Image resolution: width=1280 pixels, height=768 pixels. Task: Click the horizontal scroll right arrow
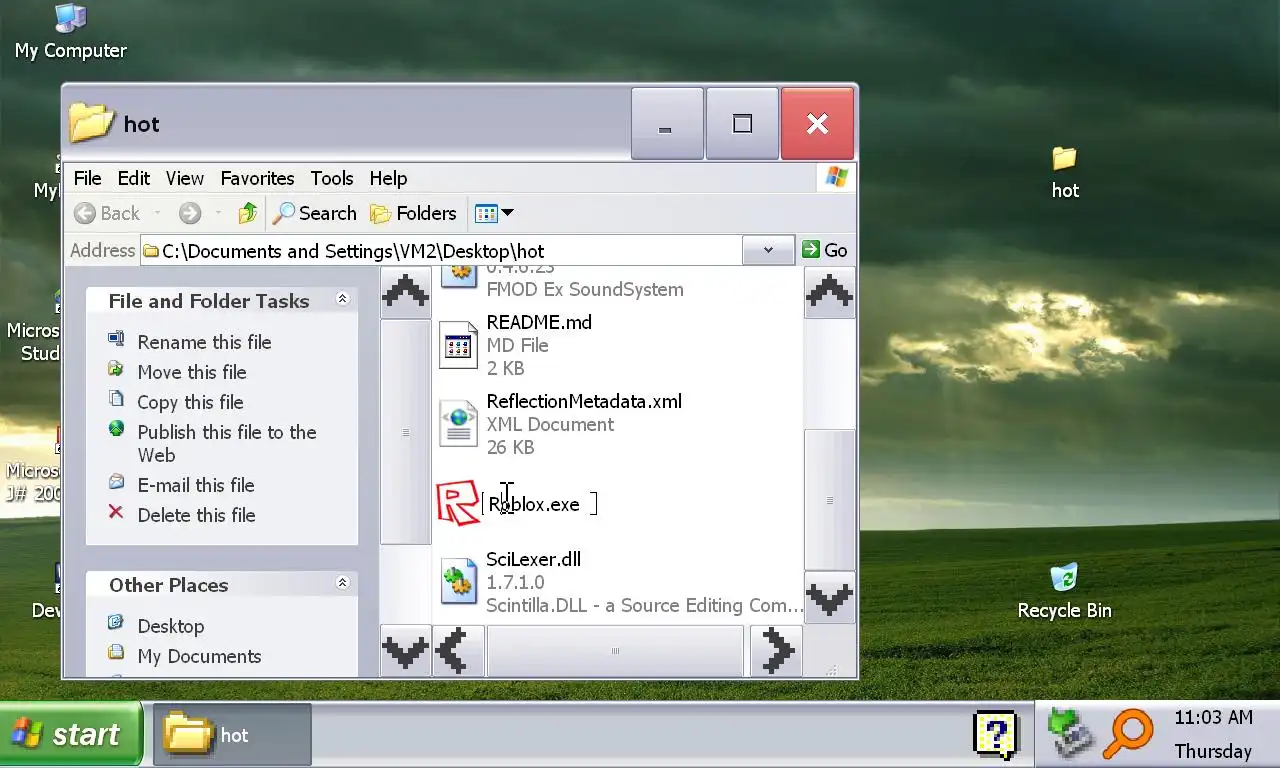(776, 651)
